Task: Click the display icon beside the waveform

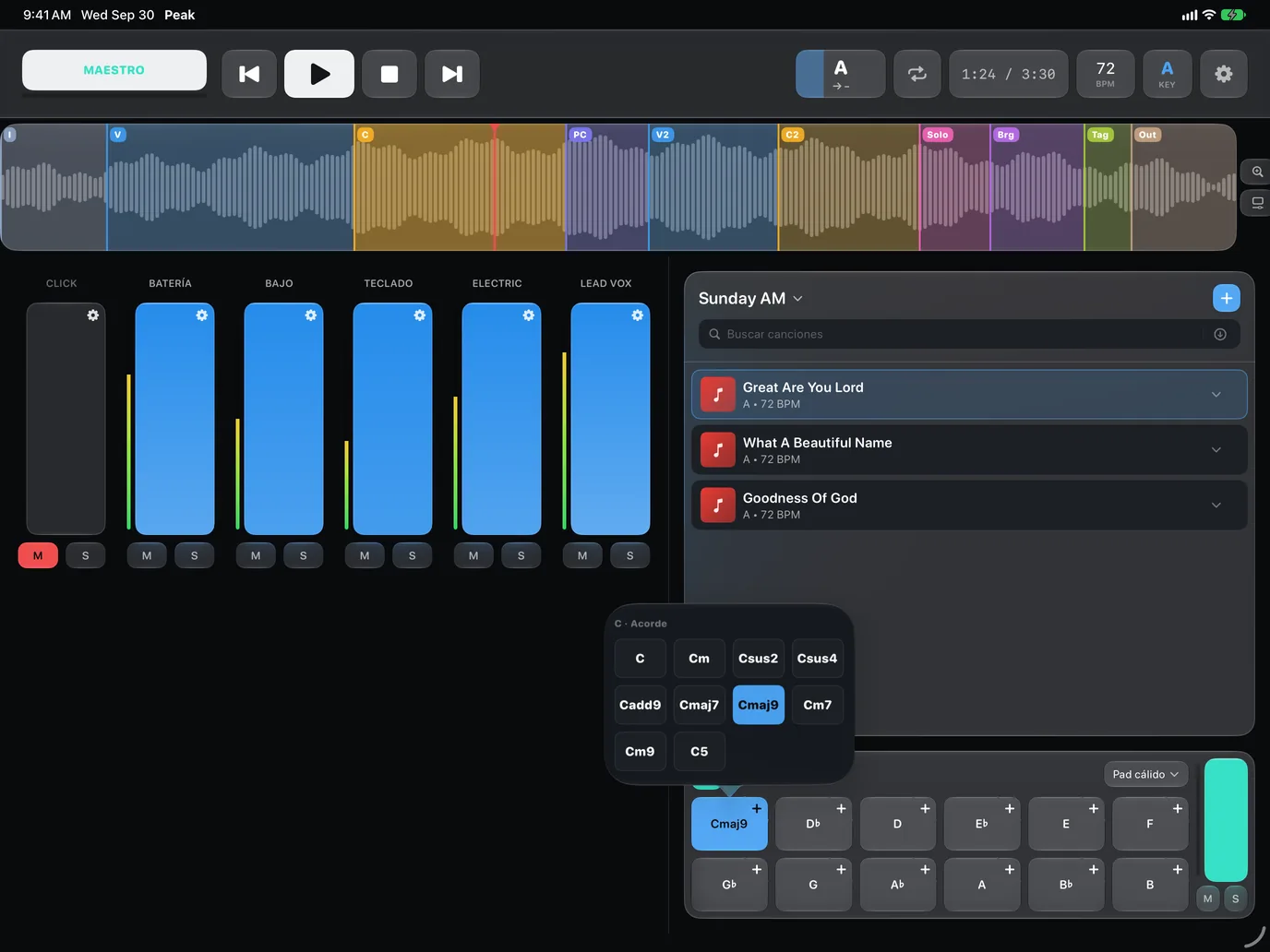Action: pyautogui.click(x=1257, y=203)
